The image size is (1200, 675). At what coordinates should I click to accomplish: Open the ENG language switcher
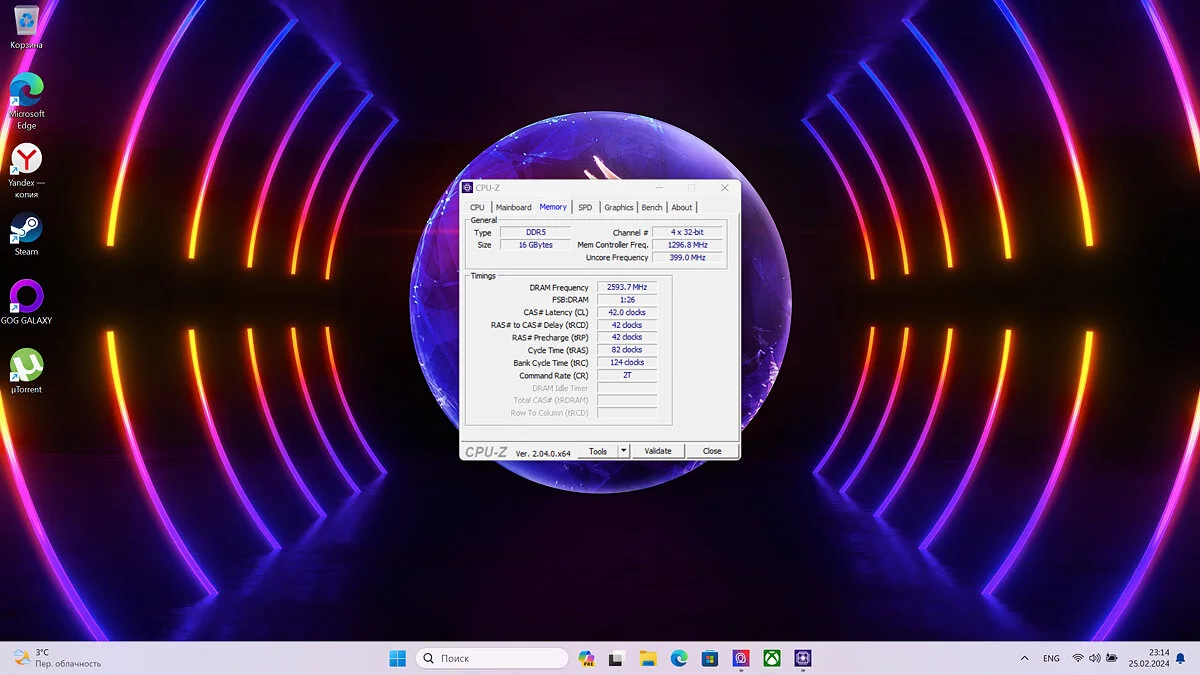coord(1051,658)
